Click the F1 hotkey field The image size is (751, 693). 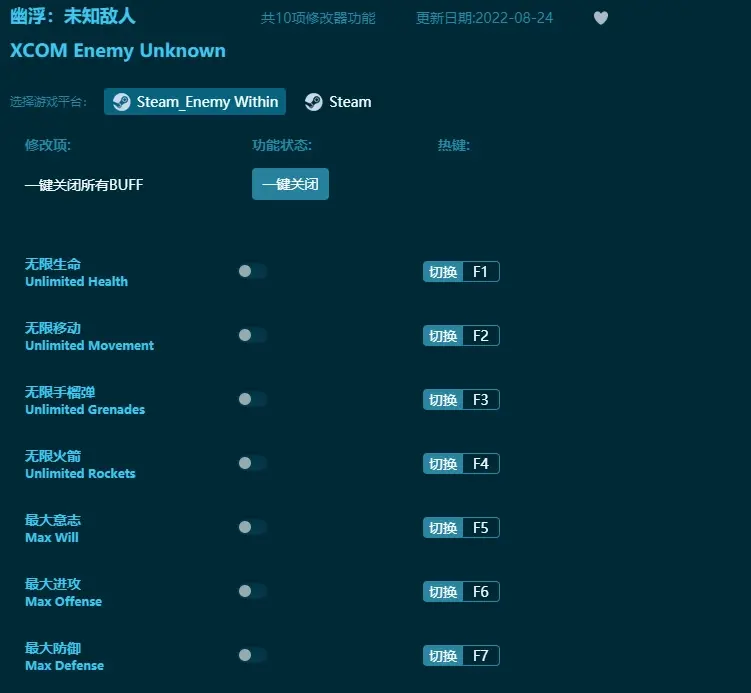[481, 272]
